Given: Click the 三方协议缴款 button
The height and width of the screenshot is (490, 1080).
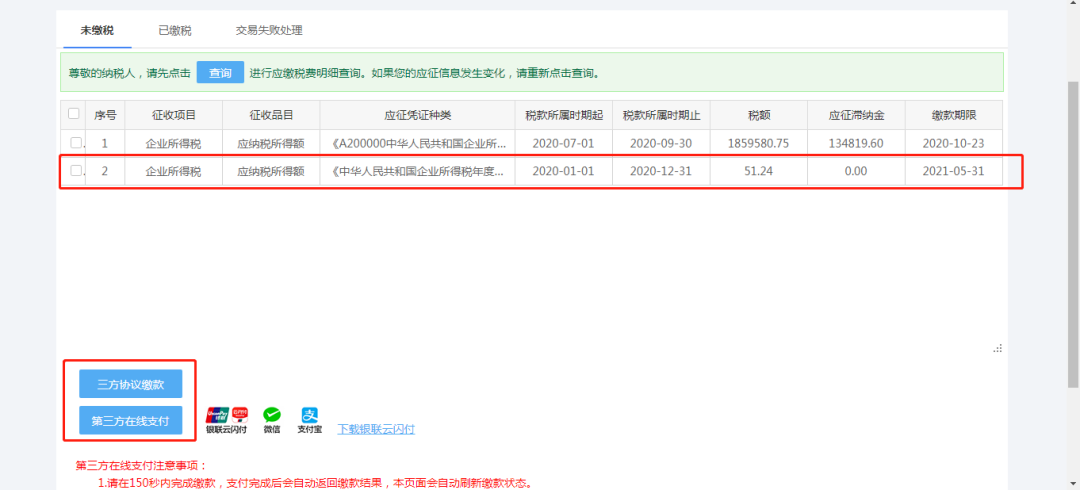Looking at the screenshot, I should pyautogui.click(x=131, y=385).
